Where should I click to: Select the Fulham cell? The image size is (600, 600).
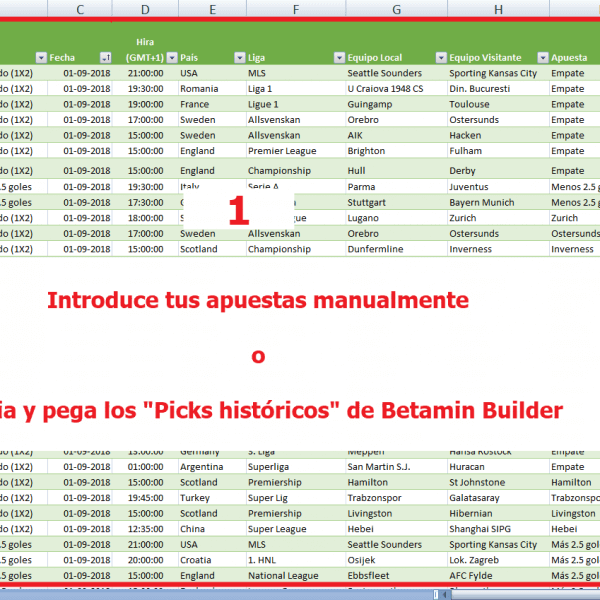click(498, 151)
